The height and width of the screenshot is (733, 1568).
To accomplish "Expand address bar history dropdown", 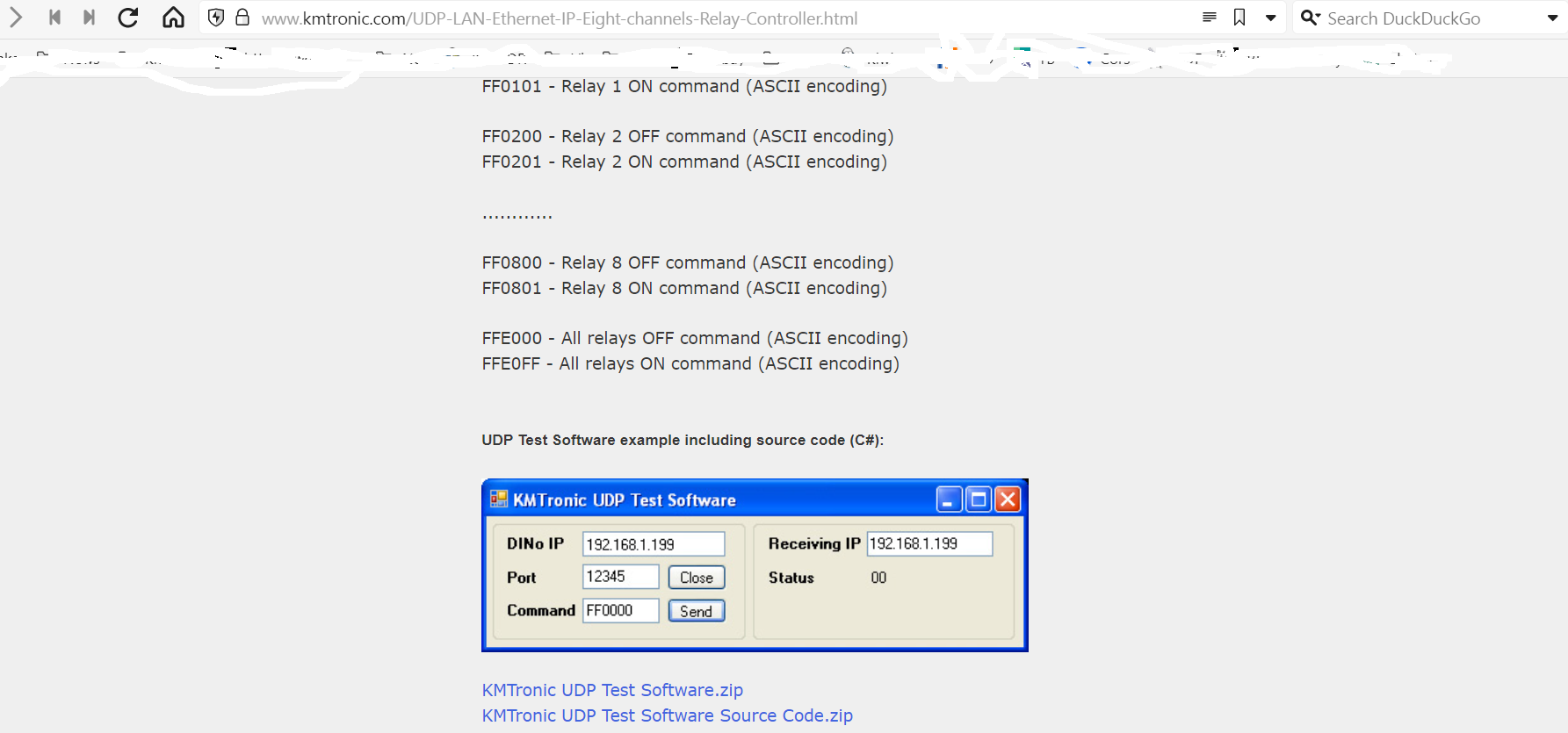I will (1270, 18).
